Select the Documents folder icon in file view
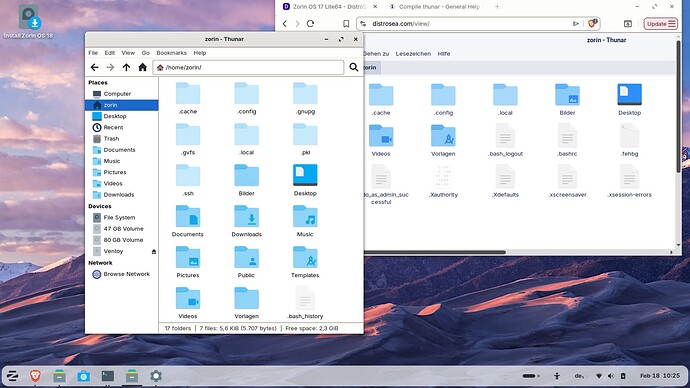The image size is (690, 388). coord(188,216)
